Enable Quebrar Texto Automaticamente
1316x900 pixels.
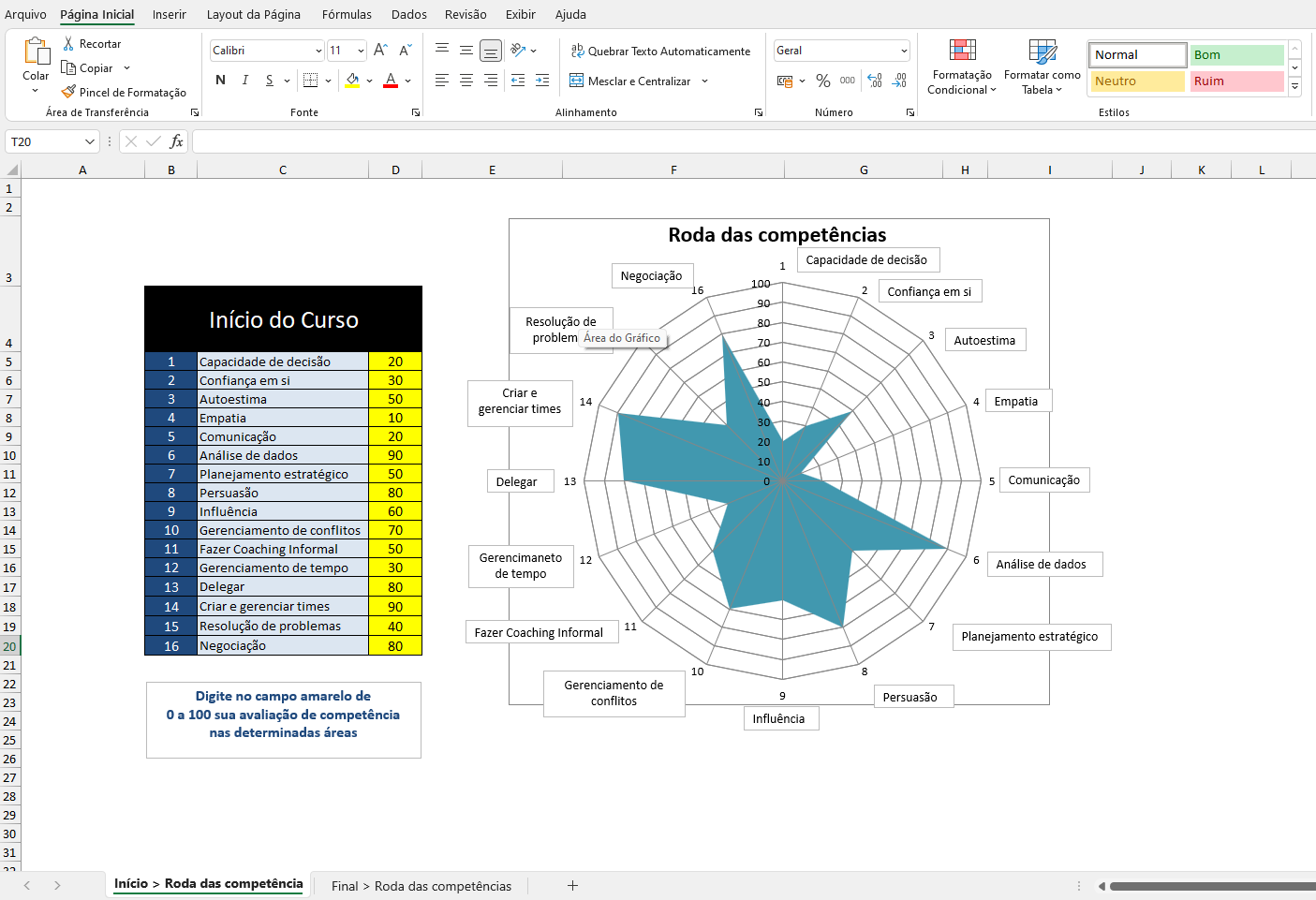pos(660,52)
